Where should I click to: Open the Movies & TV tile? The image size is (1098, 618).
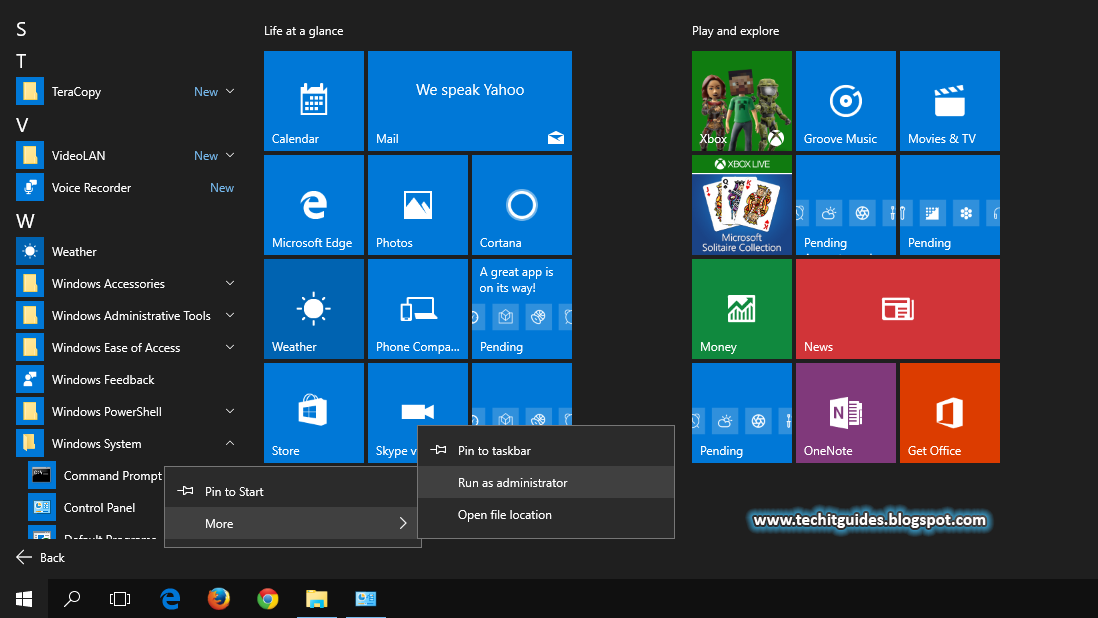point(949,100)
